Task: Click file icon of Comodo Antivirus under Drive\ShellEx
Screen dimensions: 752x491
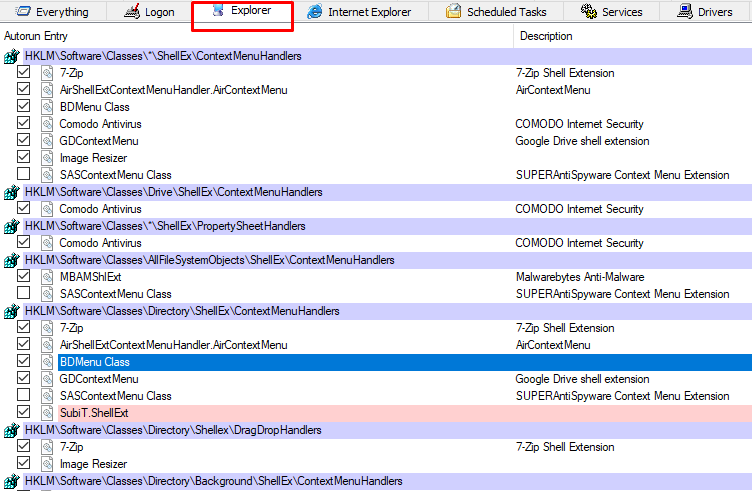Action: 47,209
